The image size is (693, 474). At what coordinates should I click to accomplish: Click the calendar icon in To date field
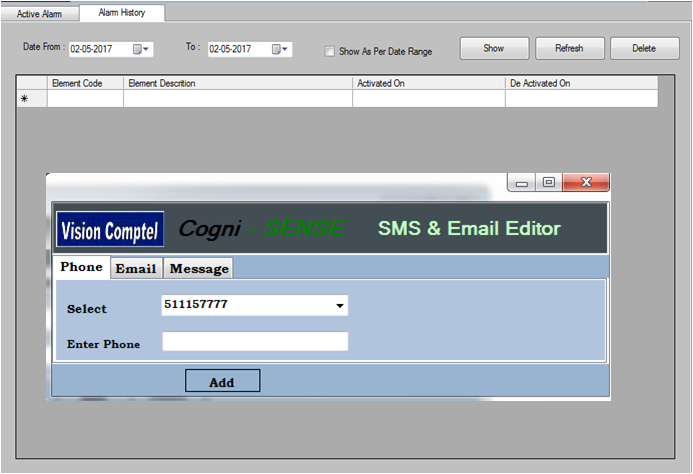[275, 49]
